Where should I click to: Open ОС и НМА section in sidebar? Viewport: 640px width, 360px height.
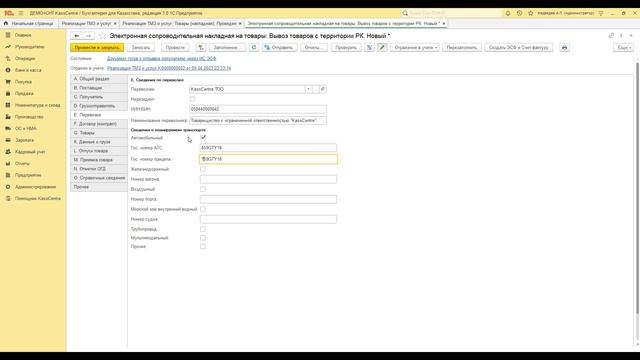coord(25,129)
